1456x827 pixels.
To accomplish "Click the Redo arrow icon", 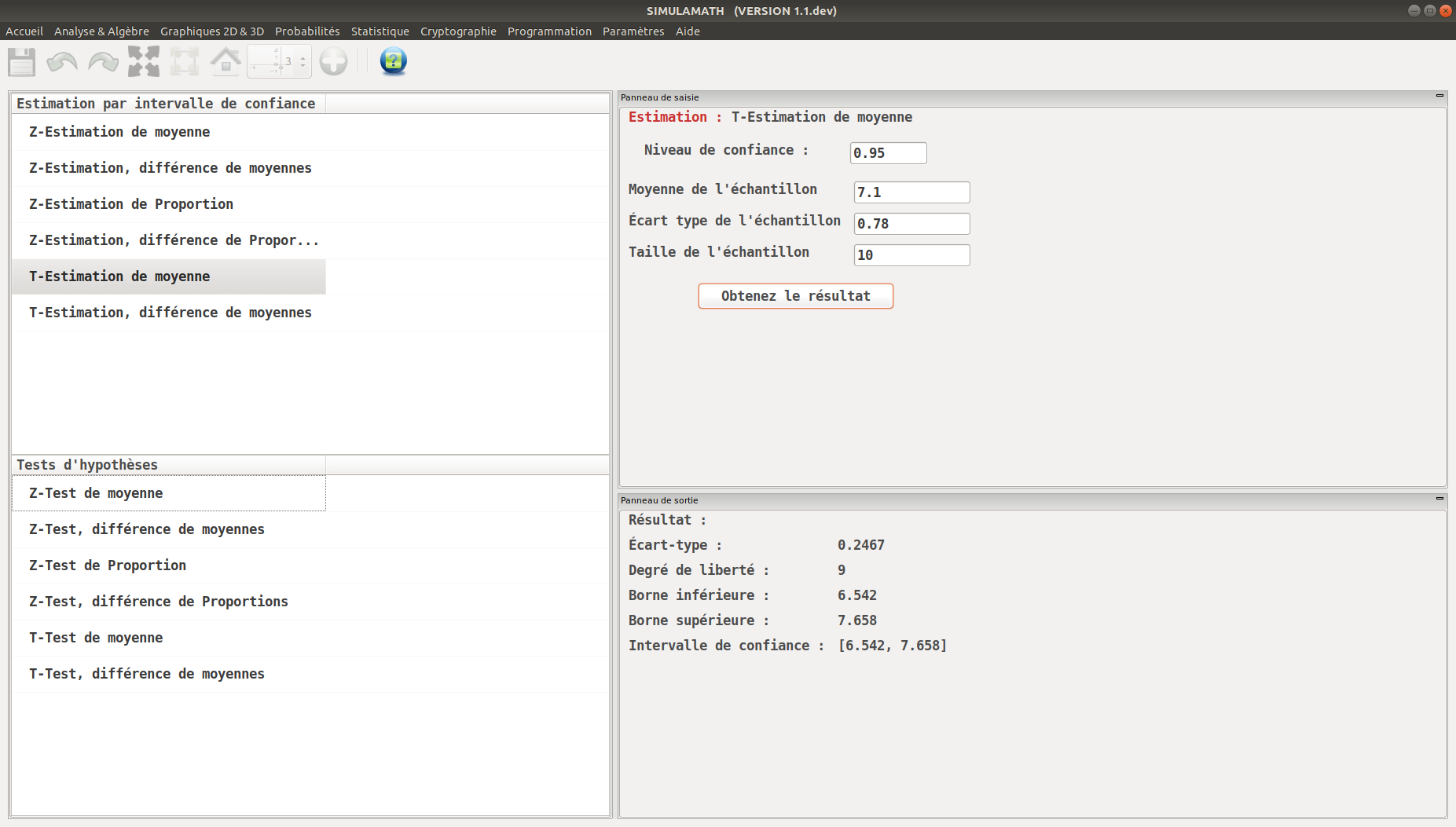I will 103,61.
